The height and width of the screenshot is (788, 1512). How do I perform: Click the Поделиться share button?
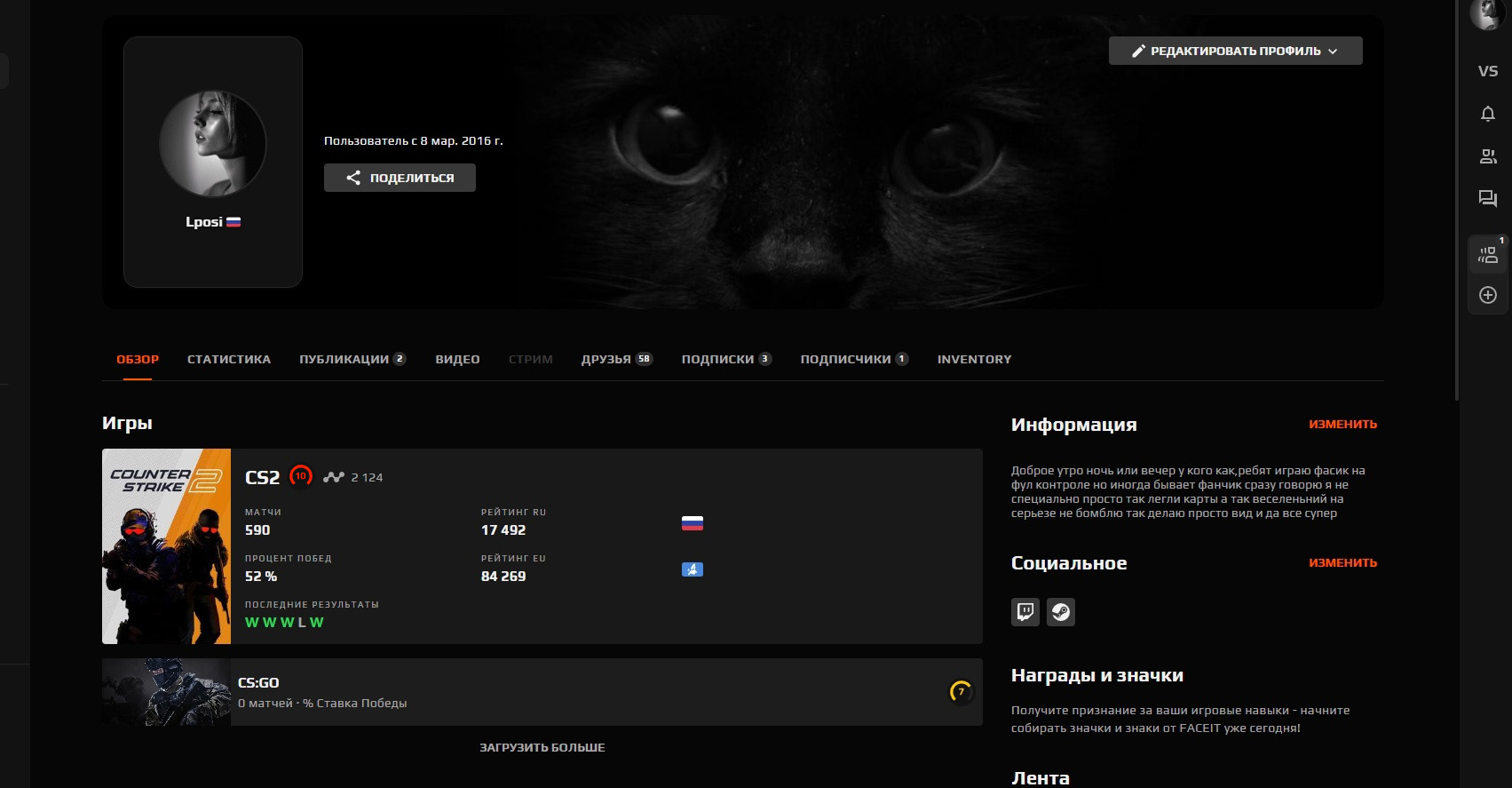400,178
